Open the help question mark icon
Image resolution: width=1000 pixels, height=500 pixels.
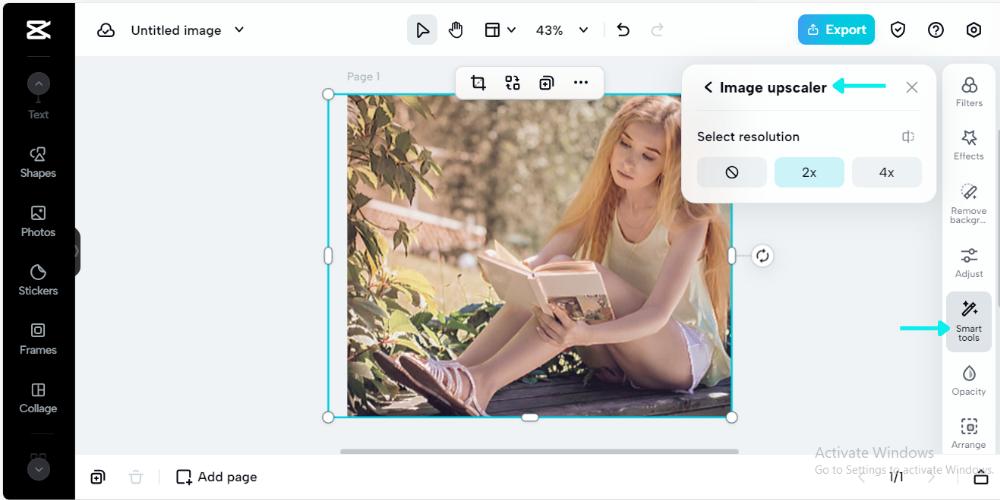click(x=936, y=30)
